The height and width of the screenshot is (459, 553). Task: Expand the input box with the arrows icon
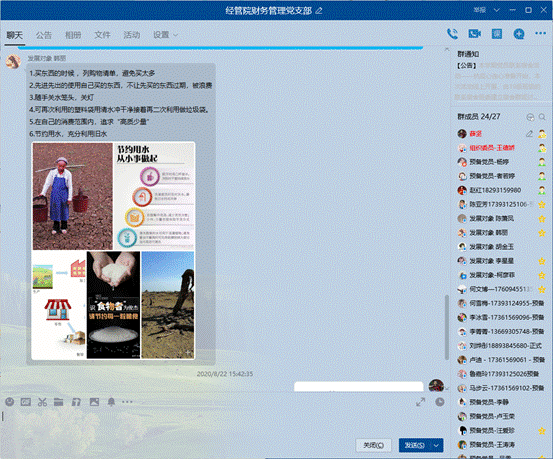pos(420,402)
